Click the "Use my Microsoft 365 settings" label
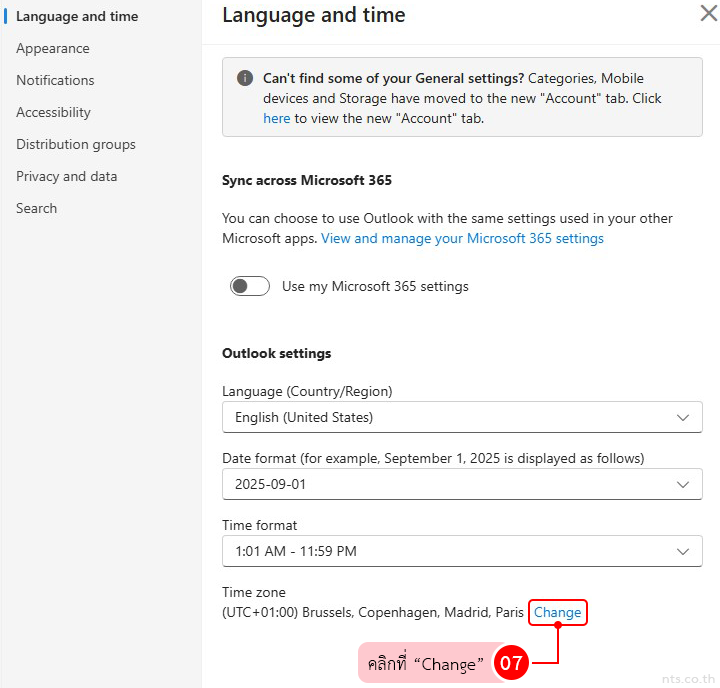This screenshot has width=720, height=688. (x=375, y=286)
